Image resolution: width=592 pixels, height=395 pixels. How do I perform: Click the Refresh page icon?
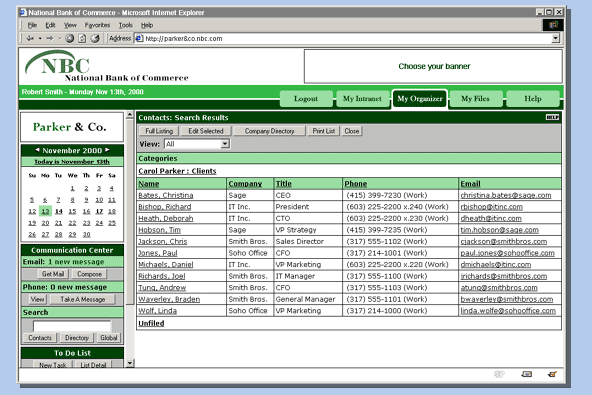[x=82, y=38]
